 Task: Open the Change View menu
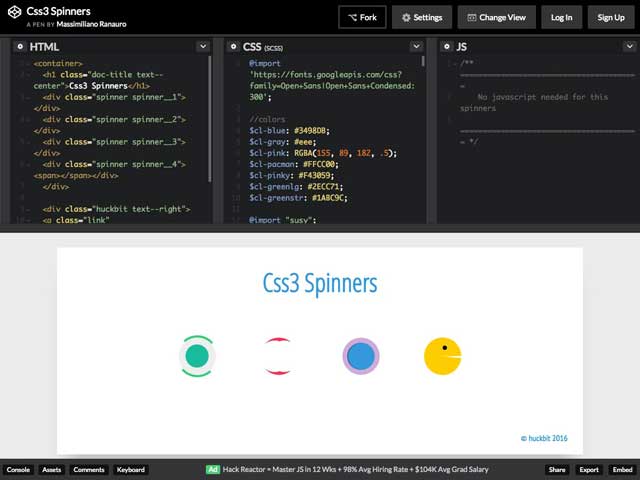[496, 17]
